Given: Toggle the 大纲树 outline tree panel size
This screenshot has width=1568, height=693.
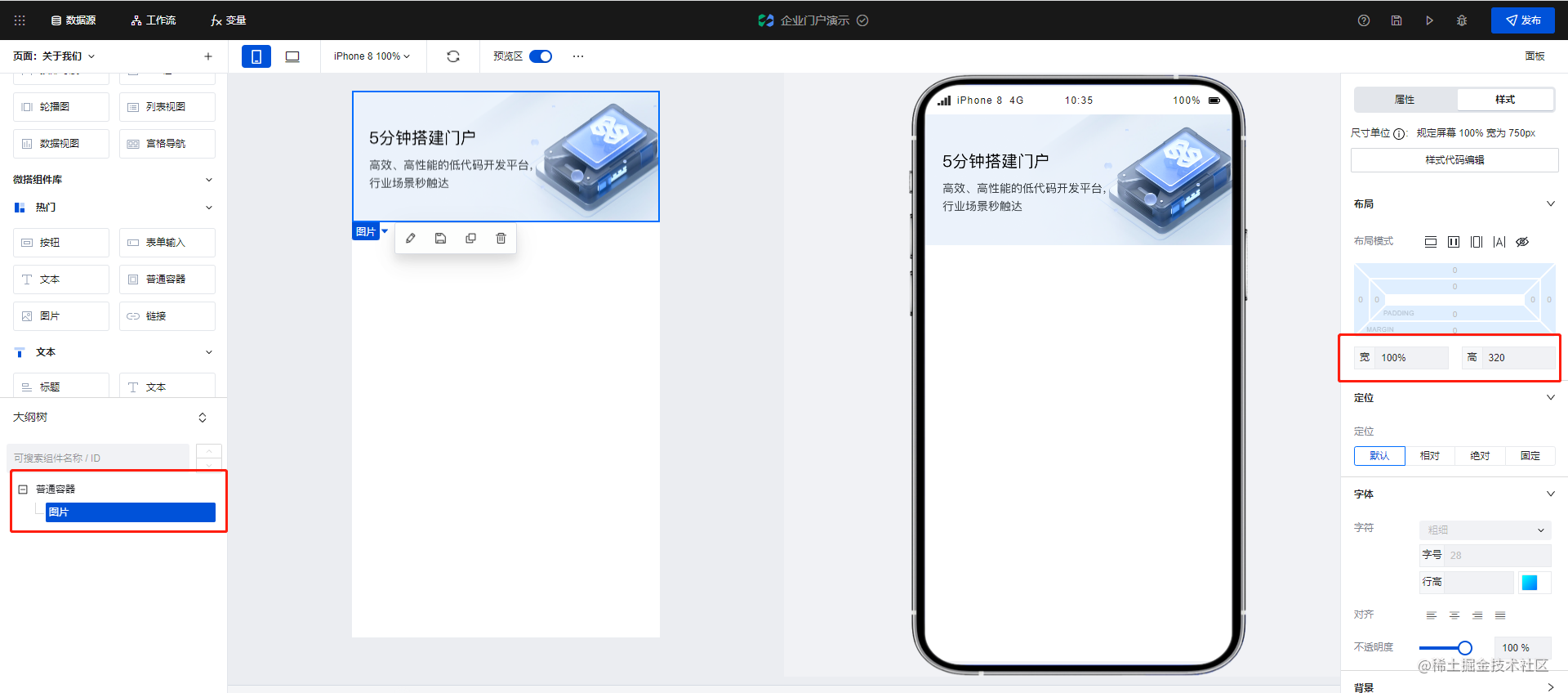Looking at the screenshot, I should 203,418.
